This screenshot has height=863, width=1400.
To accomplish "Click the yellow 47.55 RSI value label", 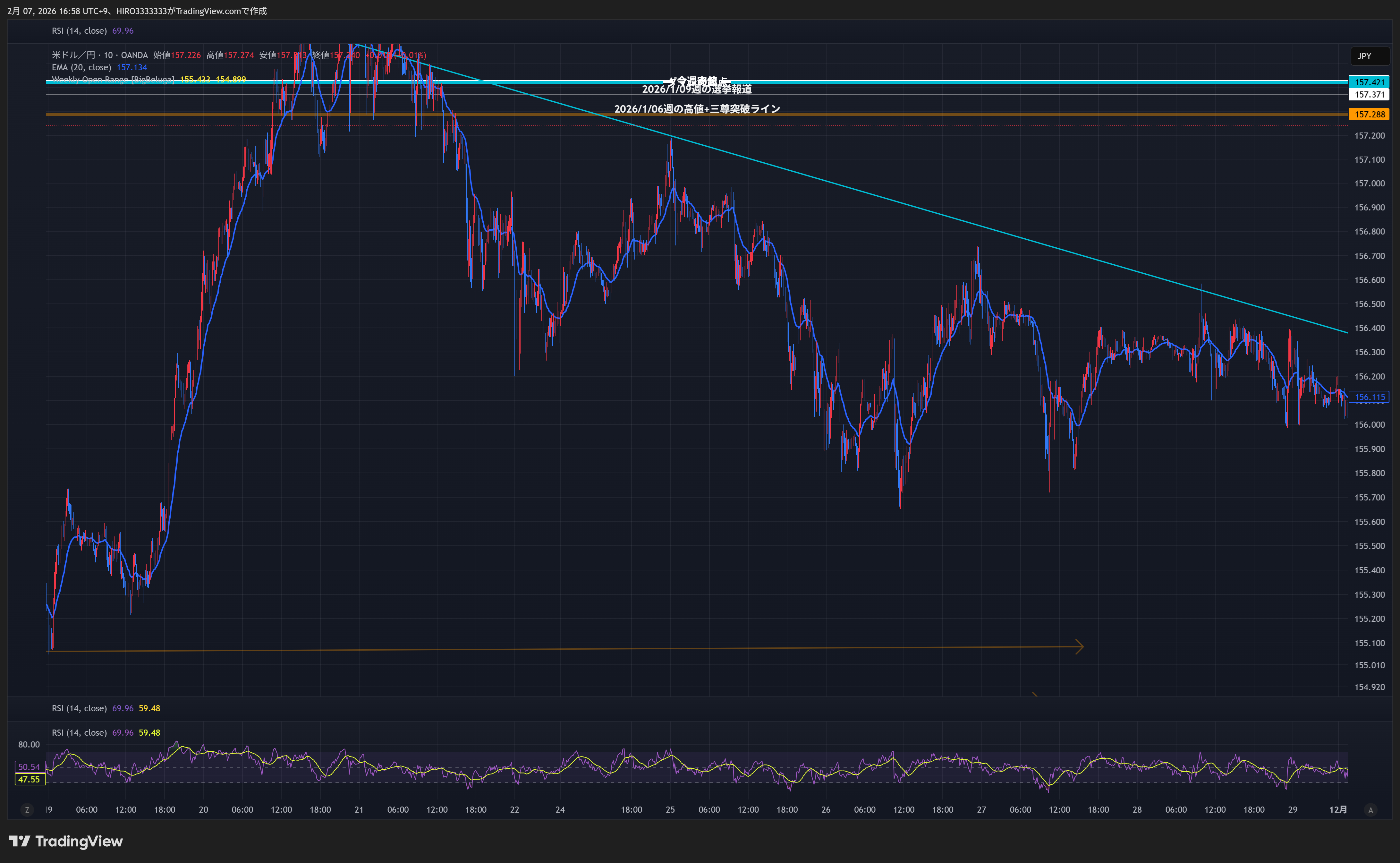I will 29,779.
